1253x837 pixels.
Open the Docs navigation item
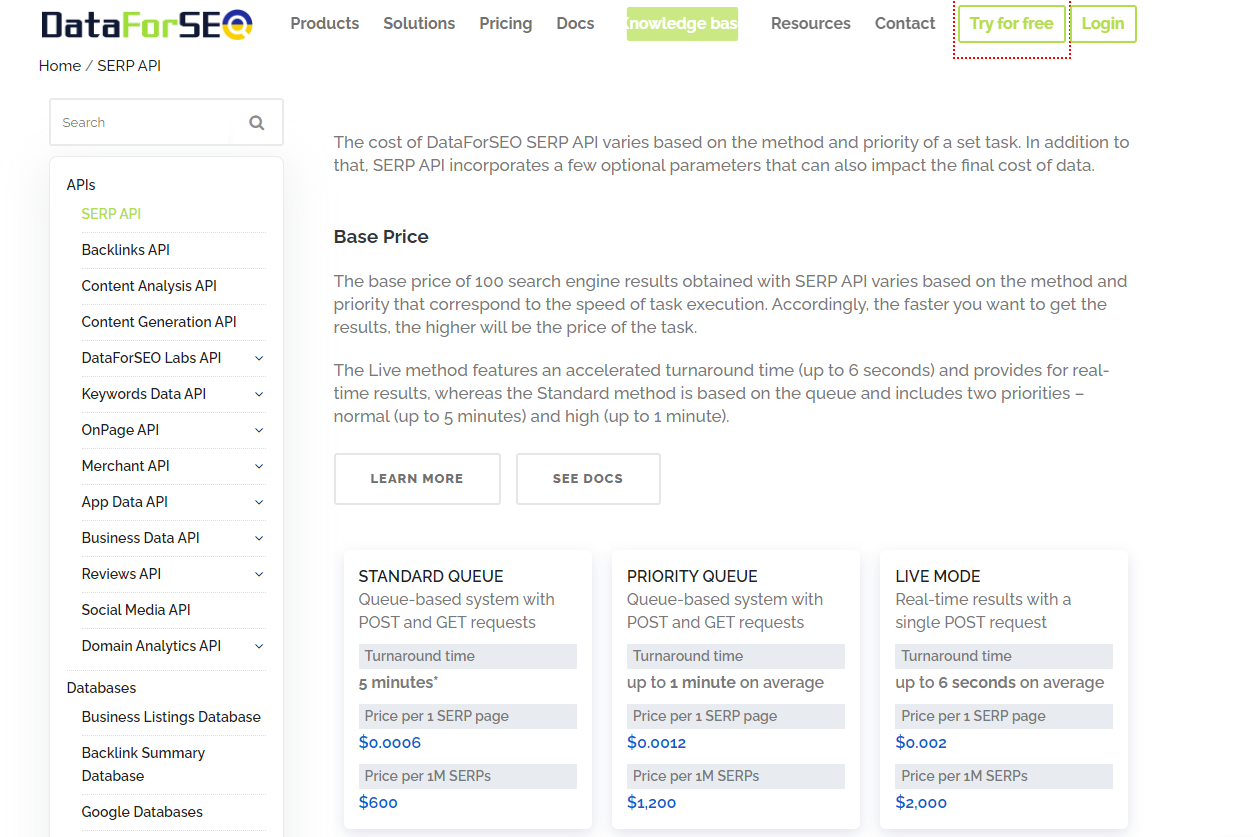575,23
